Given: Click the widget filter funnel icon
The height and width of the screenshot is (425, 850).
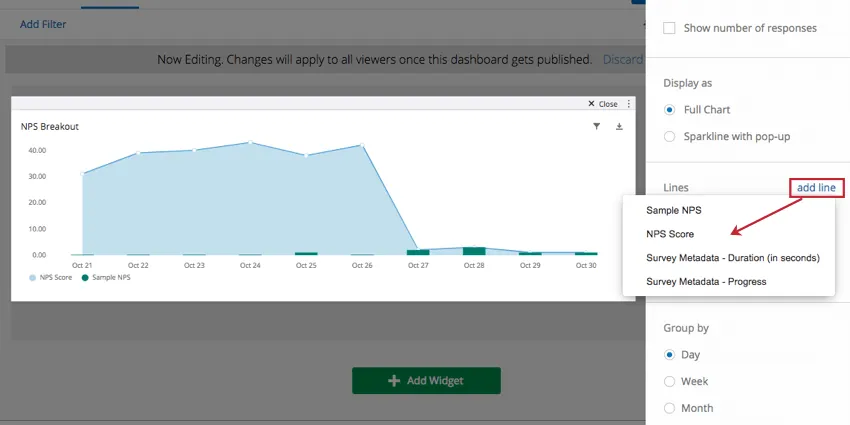Looking at the screenshot, I should pyautogui.click(x=596, y=126).
